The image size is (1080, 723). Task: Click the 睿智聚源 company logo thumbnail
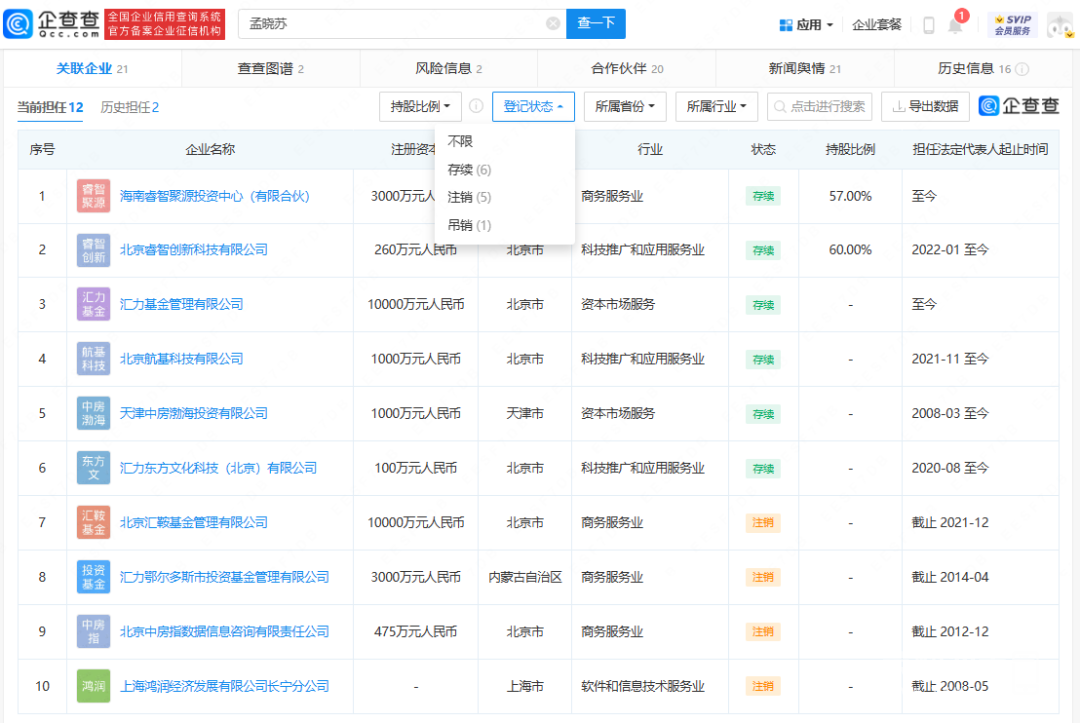coord(92,196)
